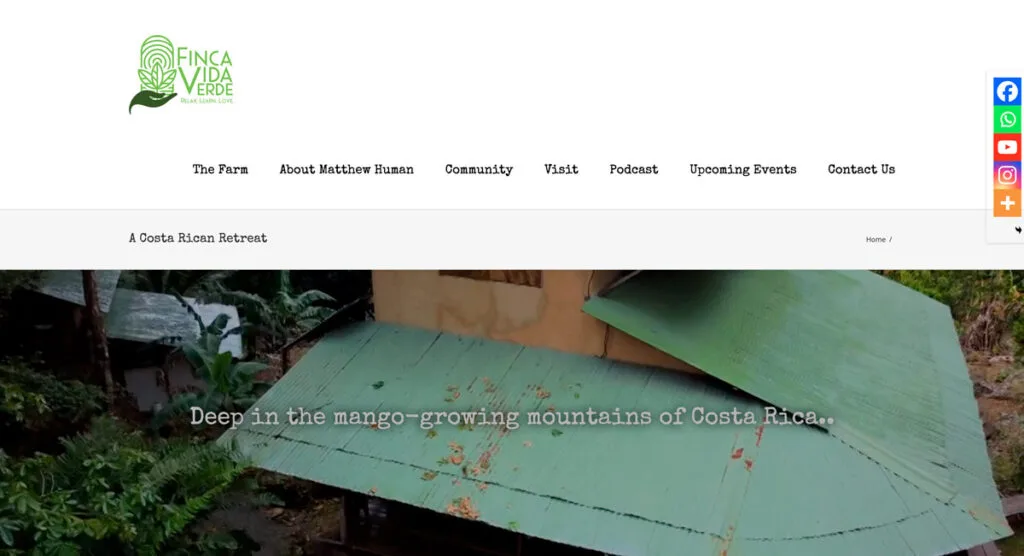Open the Instagram share icon
Viewport: 1024px width, 556px height.
1007,175
